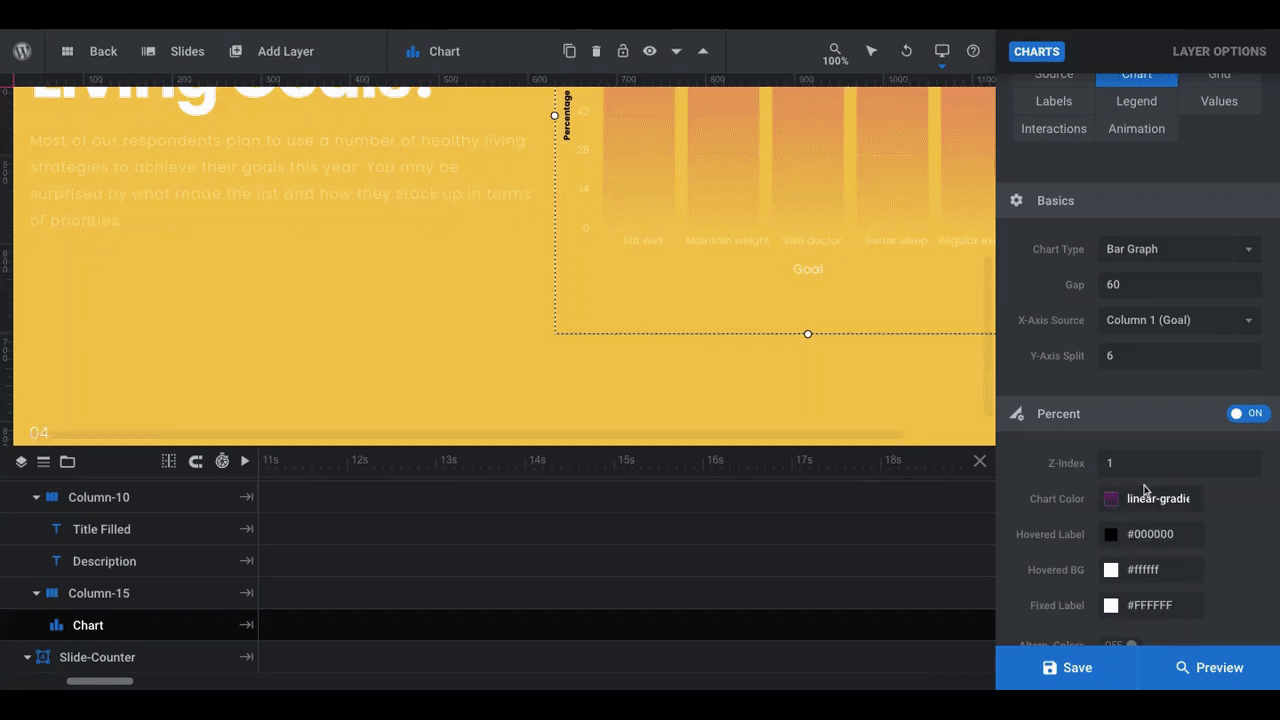Close the timeline with the X
Viewport: 1280px width, 720px height.
pos(980,461)
